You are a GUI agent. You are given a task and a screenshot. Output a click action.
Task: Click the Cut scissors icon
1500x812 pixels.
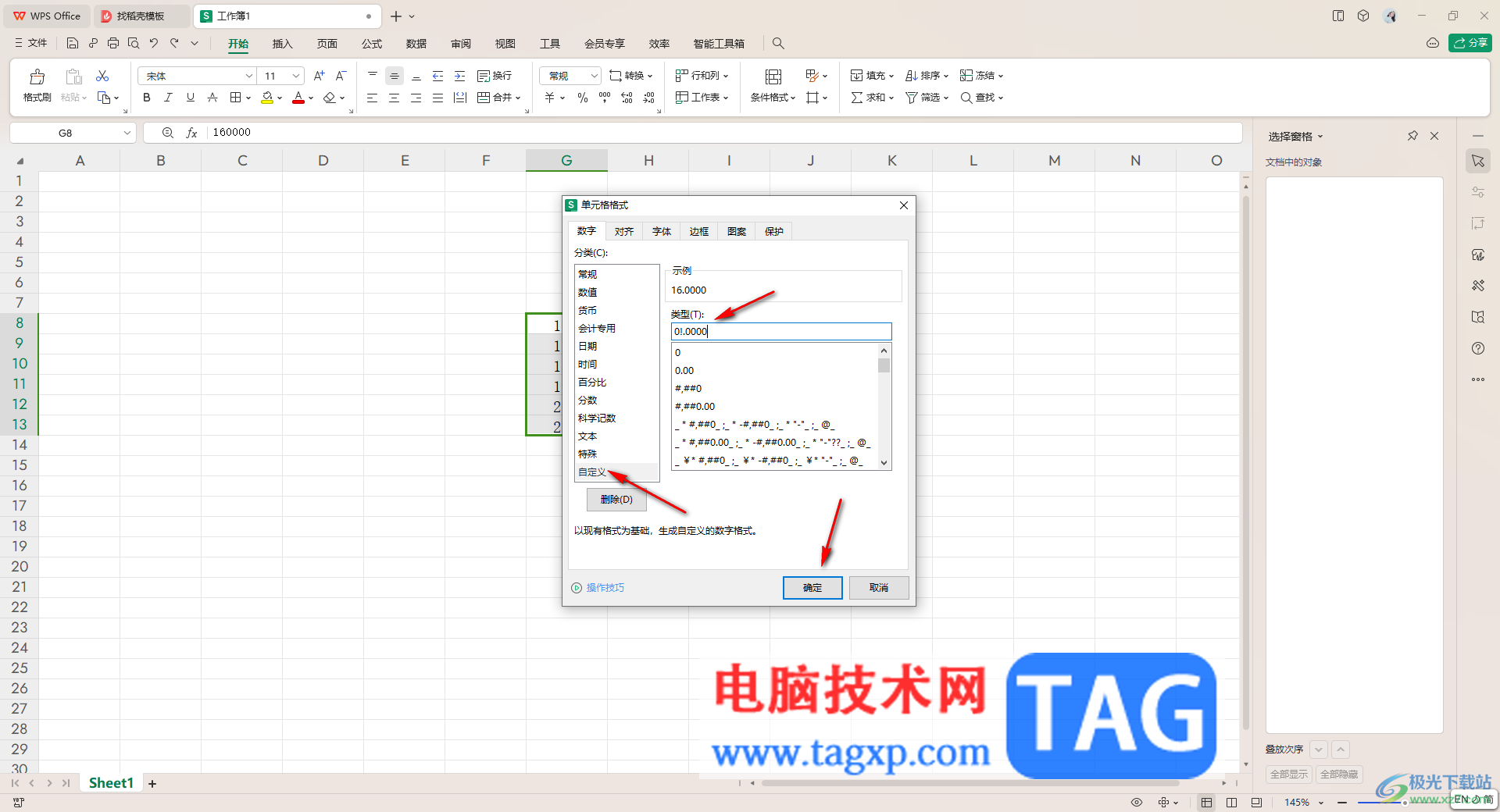coord(102,76)
